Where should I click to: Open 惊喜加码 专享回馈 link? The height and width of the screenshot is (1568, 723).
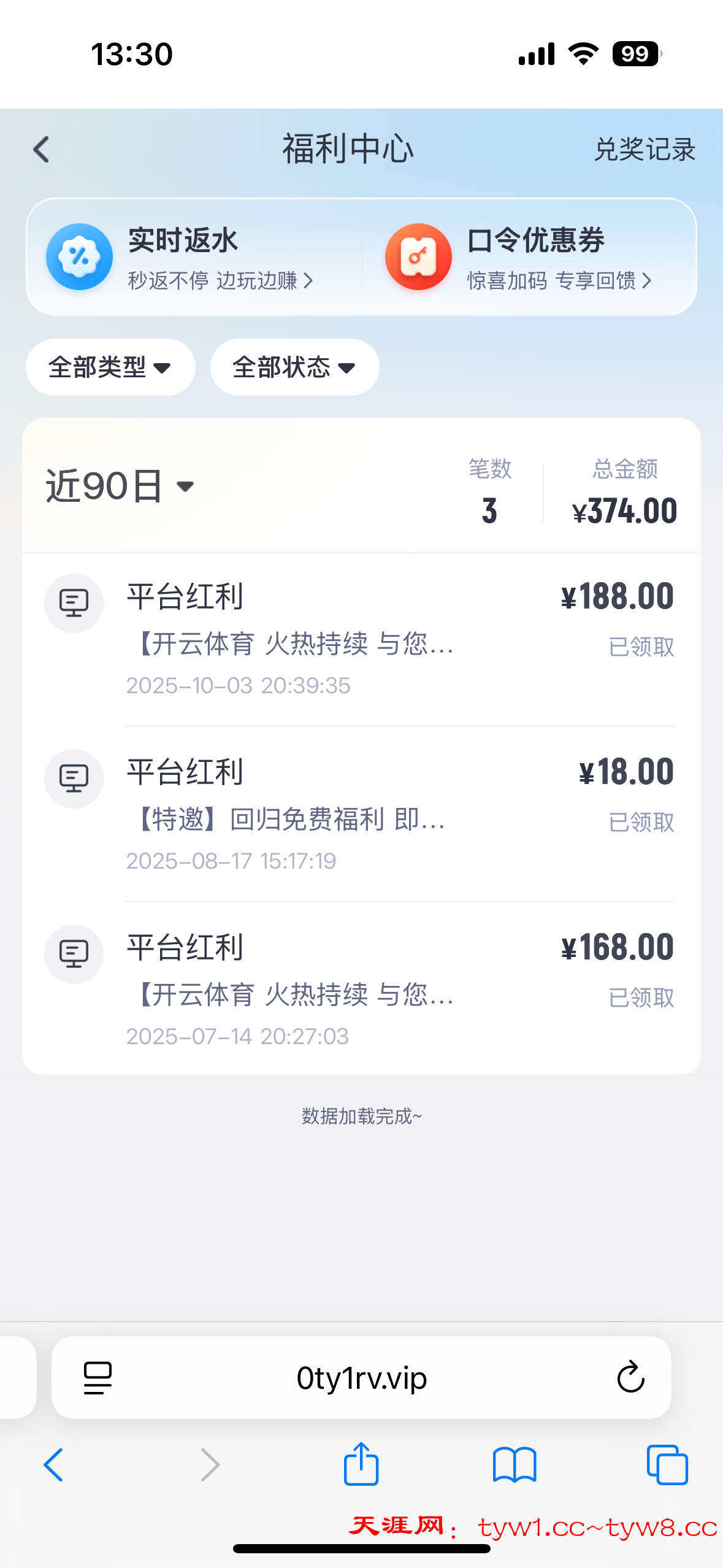(x=559, y=281)
